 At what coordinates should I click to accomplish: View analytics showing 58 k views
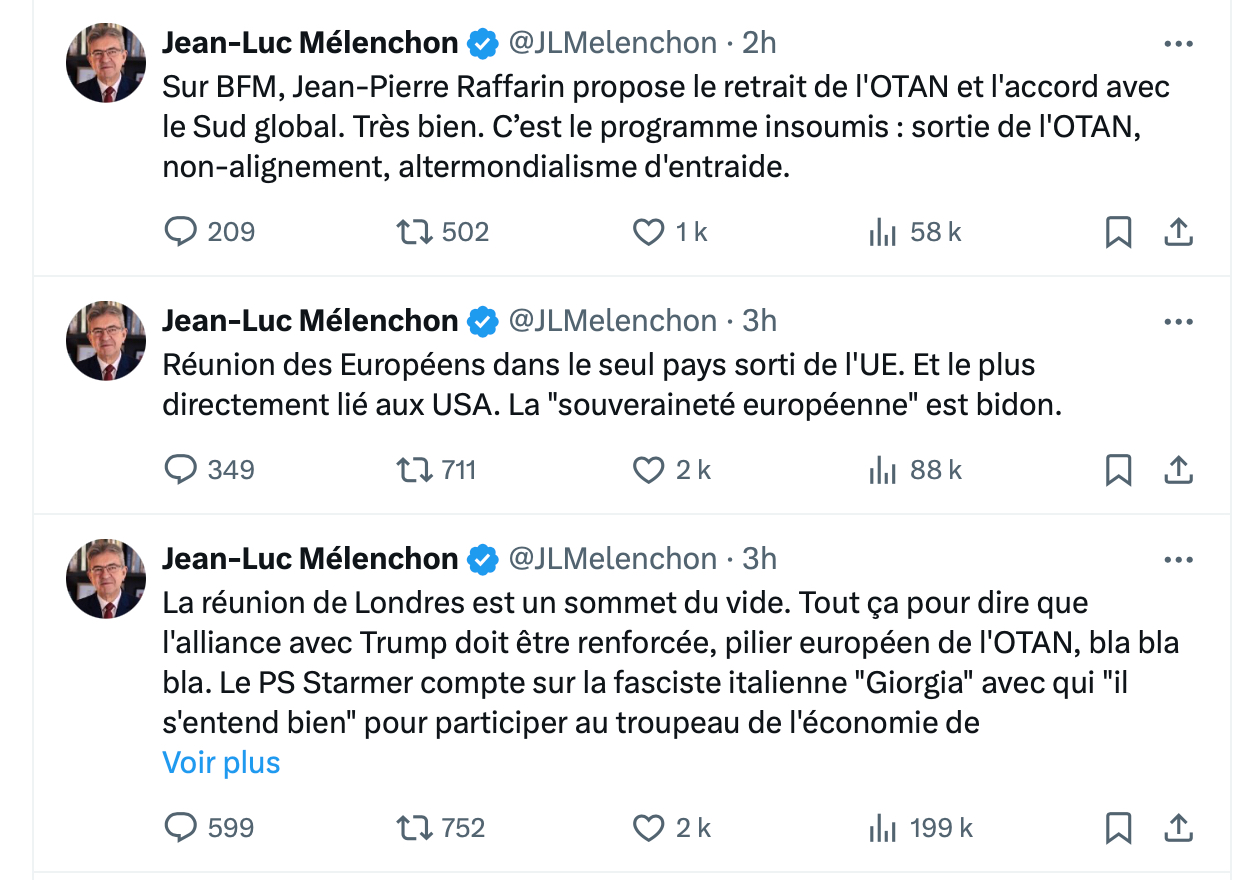coord(883,232)
